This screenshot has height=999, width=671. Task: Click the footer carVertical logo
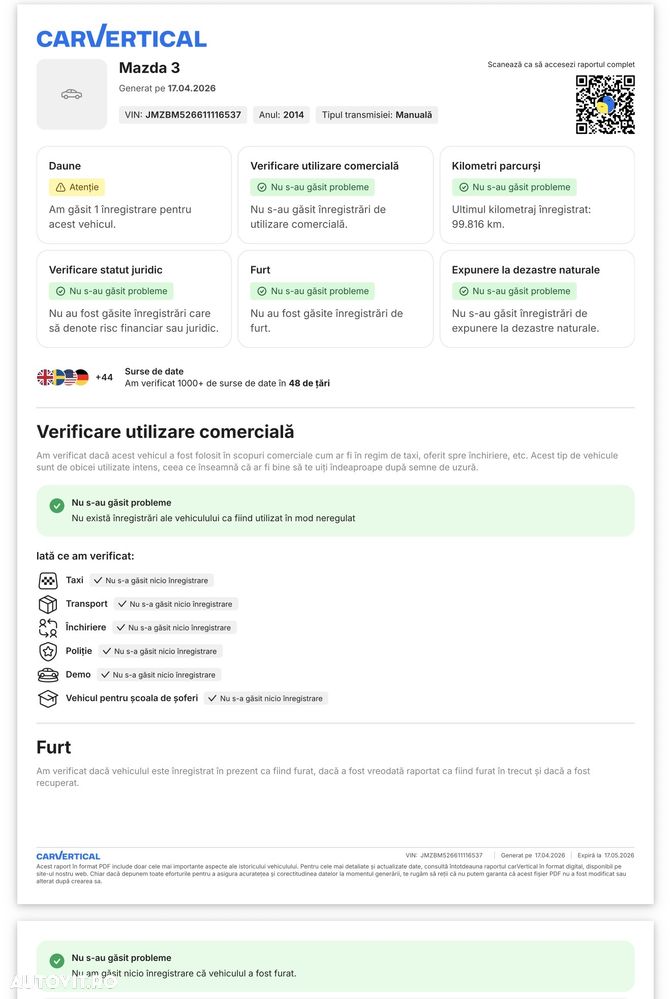[68, 856]
